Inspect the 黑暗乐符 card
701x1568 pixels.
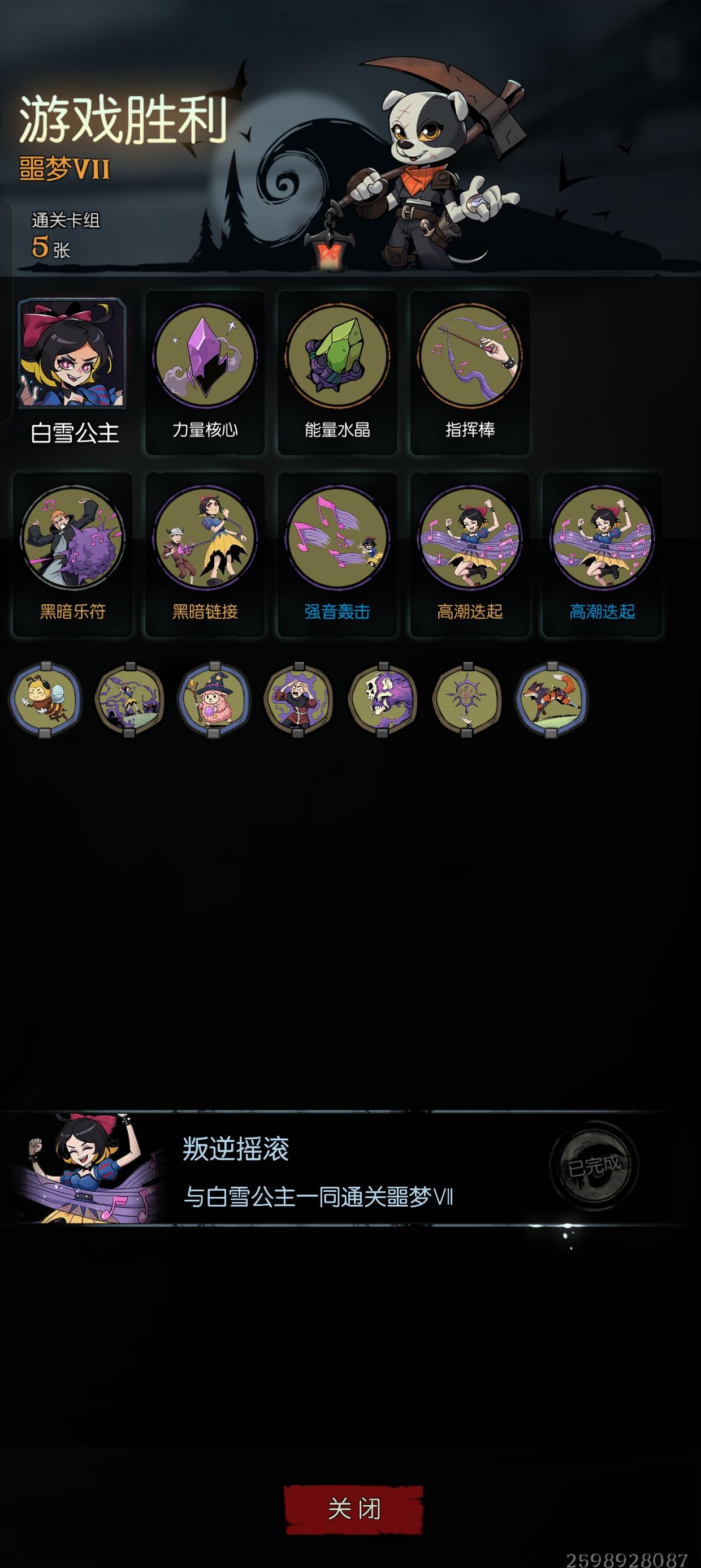pyautogui.click(x=72, y=554)
